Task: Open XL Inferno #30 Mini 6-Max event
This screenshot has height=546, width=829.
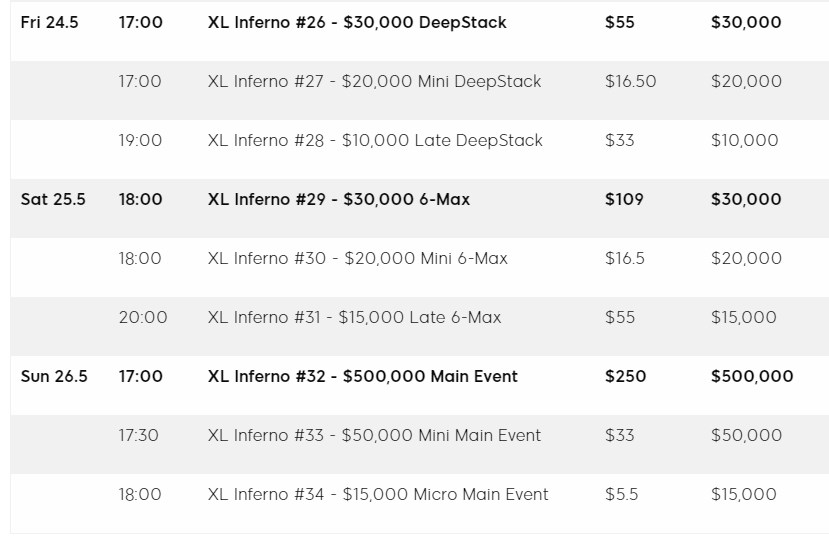Action: pyautogui.click(x=357, y=258)
